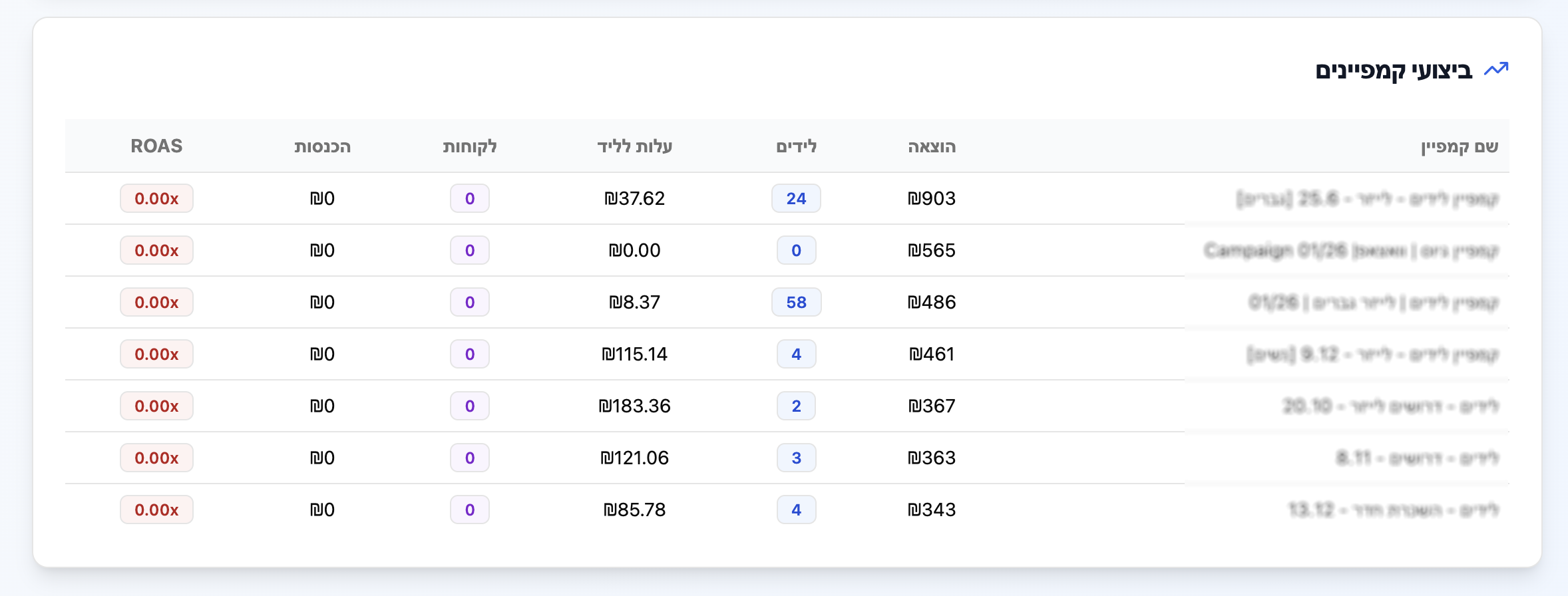Screen dimensions: 1568x596
Task: Click the ביצועי קמפיינים section title
Action: coord(1394,71)
